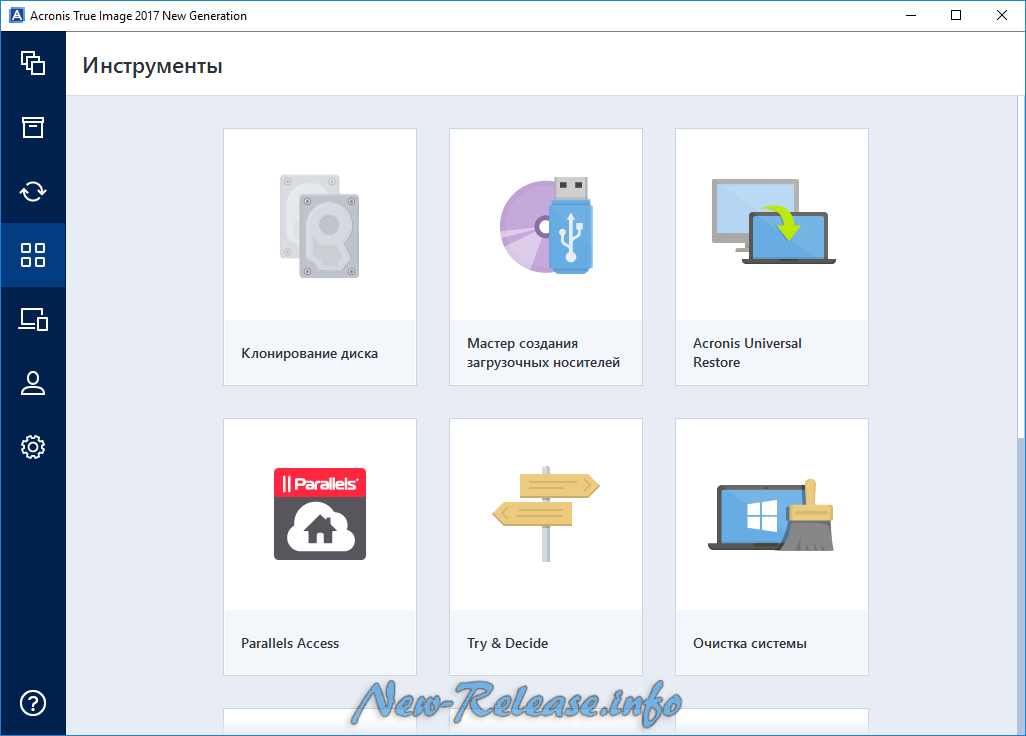Close the Acronis True Image window
Image resolution: width=1026 pixels, height=736 pixels.
point(1002,15)
